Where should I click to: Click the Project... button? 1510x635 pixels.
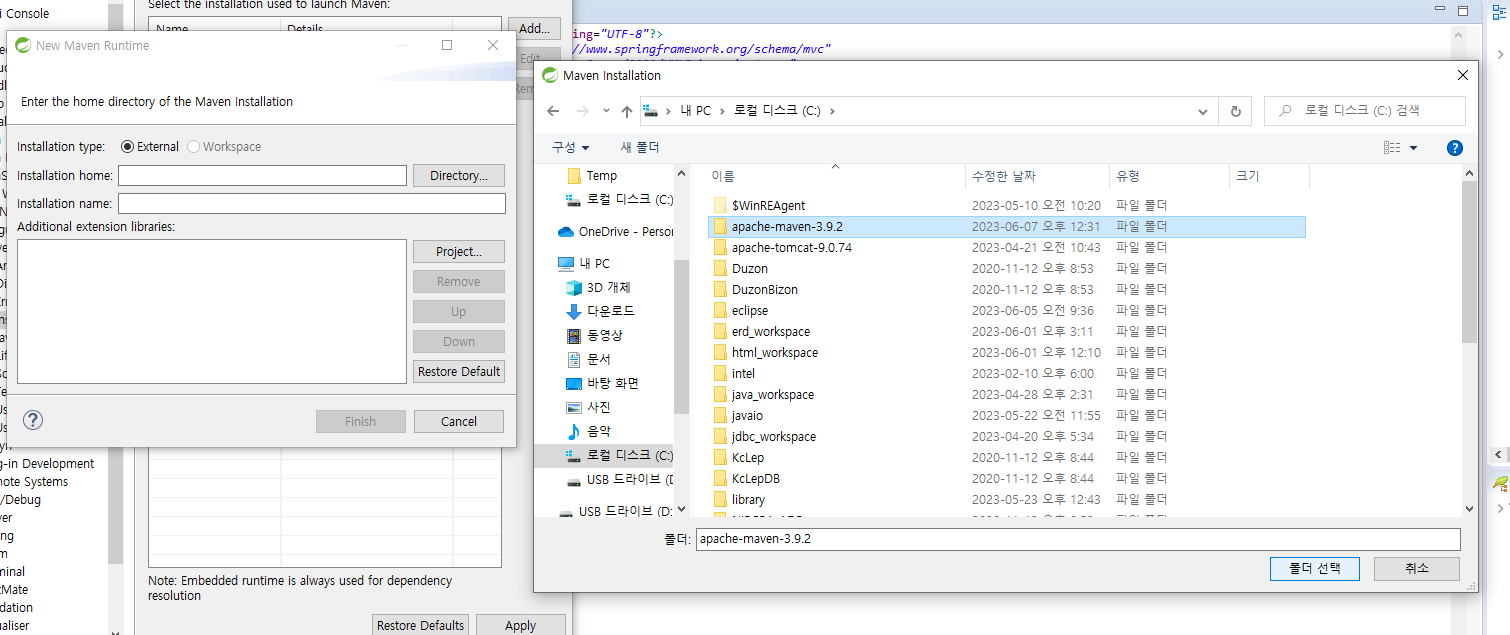pos(459,251)
